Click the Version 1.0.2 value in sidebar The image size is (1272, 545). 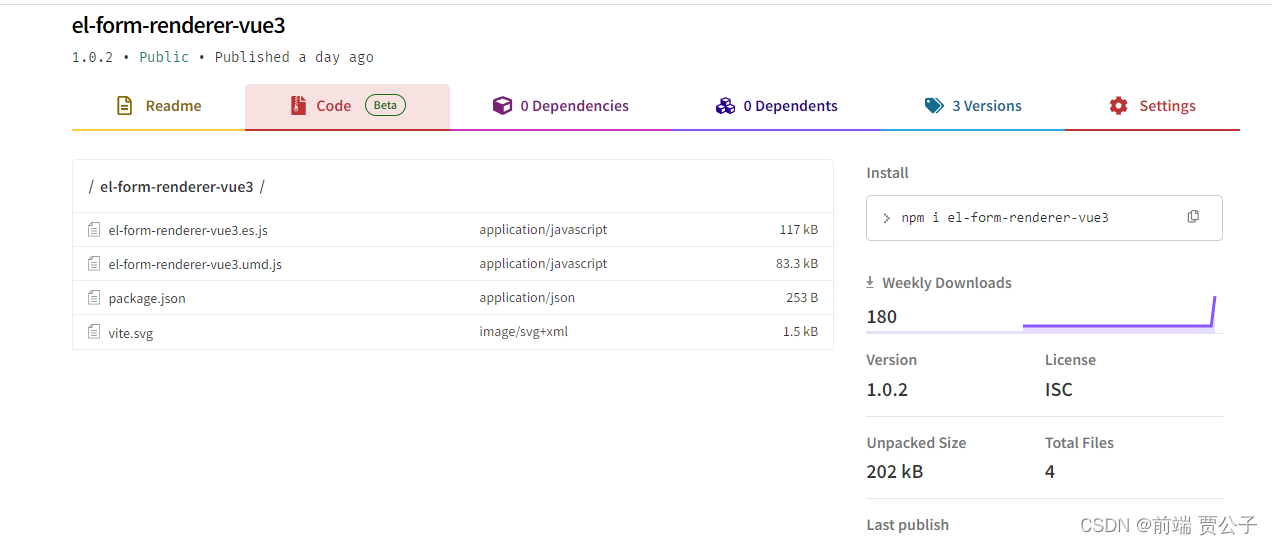point(887,390)
